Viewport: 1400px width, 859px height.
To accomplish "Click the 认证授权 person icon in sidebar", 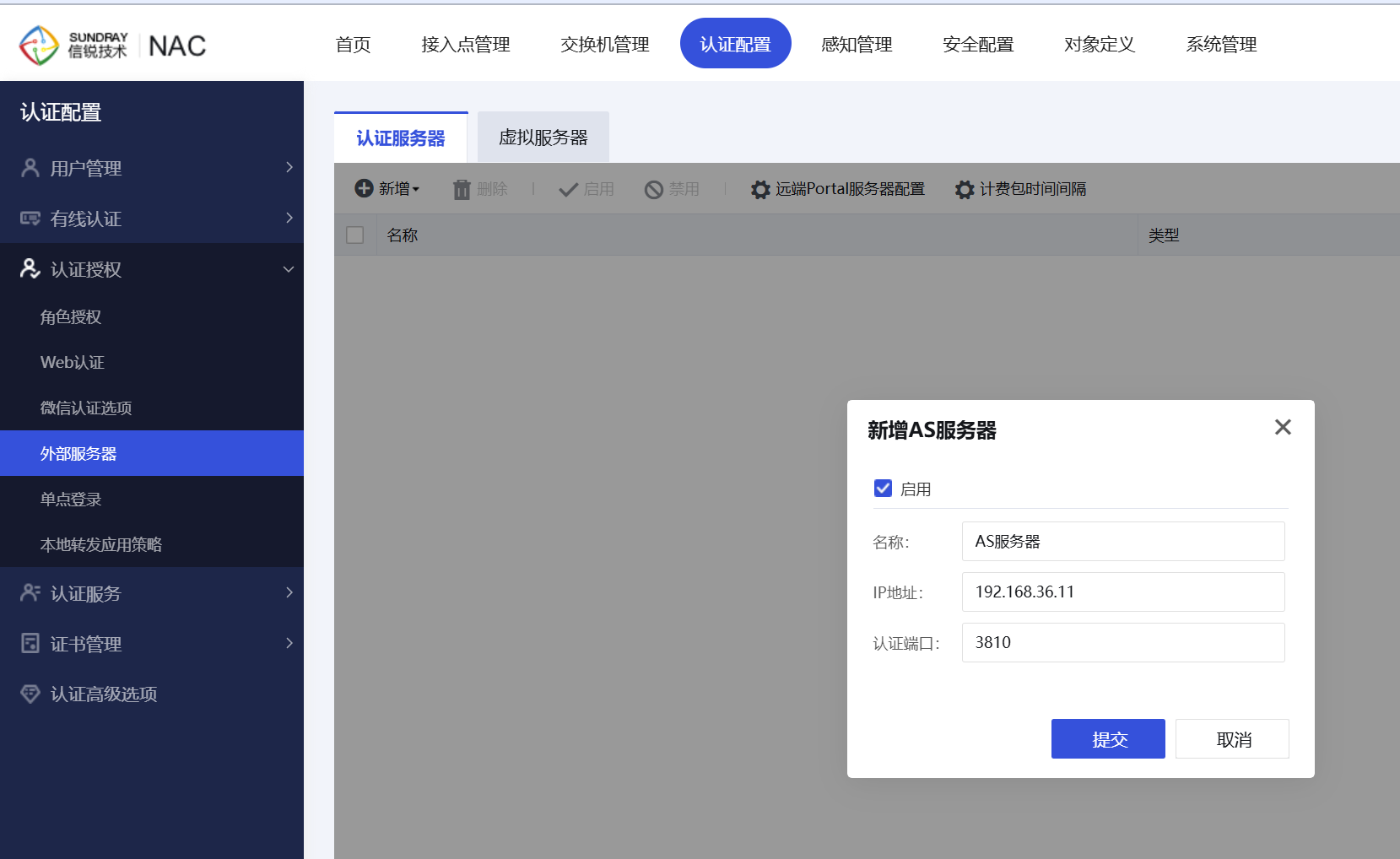I will [30, 269].
